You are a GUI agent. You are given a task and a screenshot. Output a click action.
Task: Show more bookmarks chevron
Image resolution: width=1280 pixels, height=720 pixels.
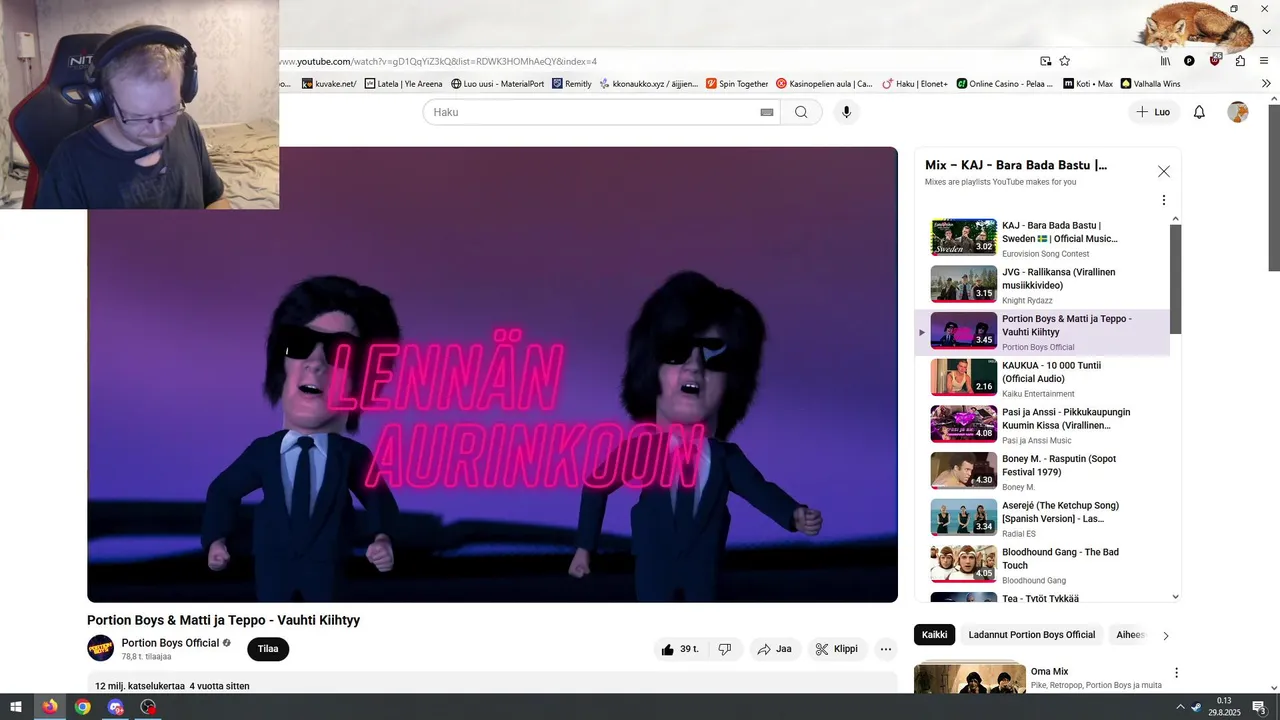coord(1266,84)
